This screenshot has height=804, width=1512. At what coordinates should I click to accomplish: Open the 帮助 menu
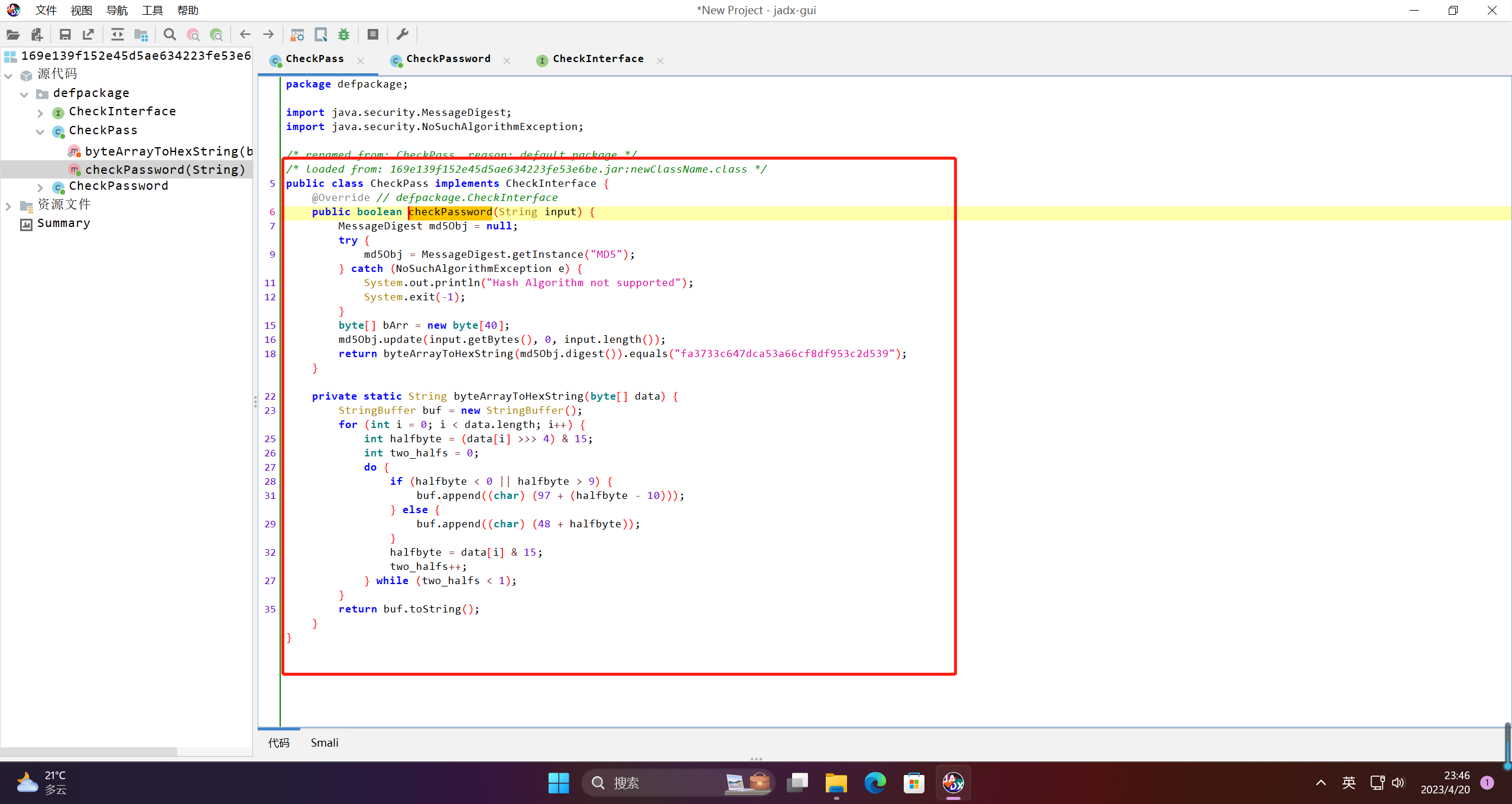[x=187, y=10]
